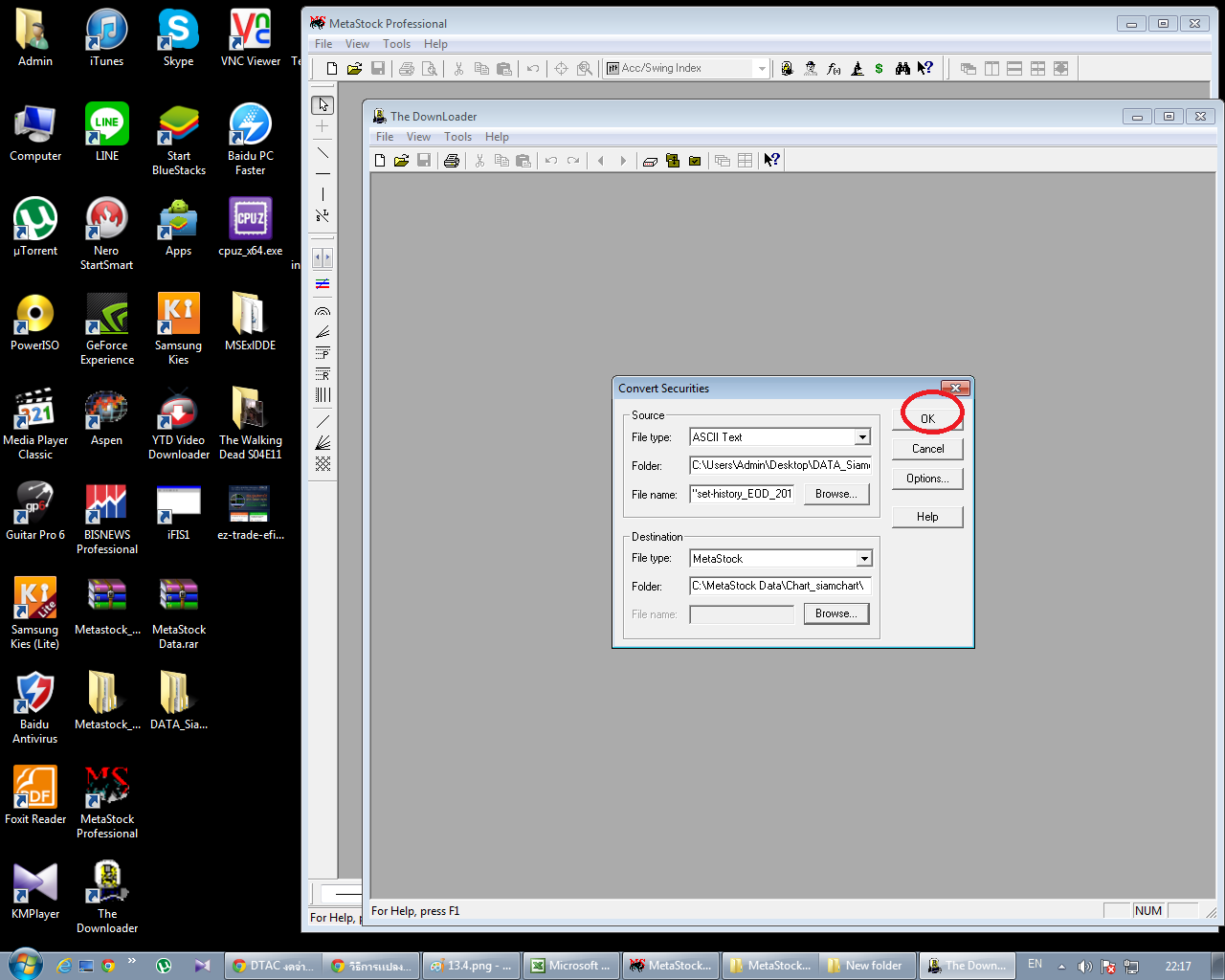Image resolution: width=1225 pixels, height=980 pixels.
Task: Select the Skype desktop icon
Action: click(x=178, y=38)
